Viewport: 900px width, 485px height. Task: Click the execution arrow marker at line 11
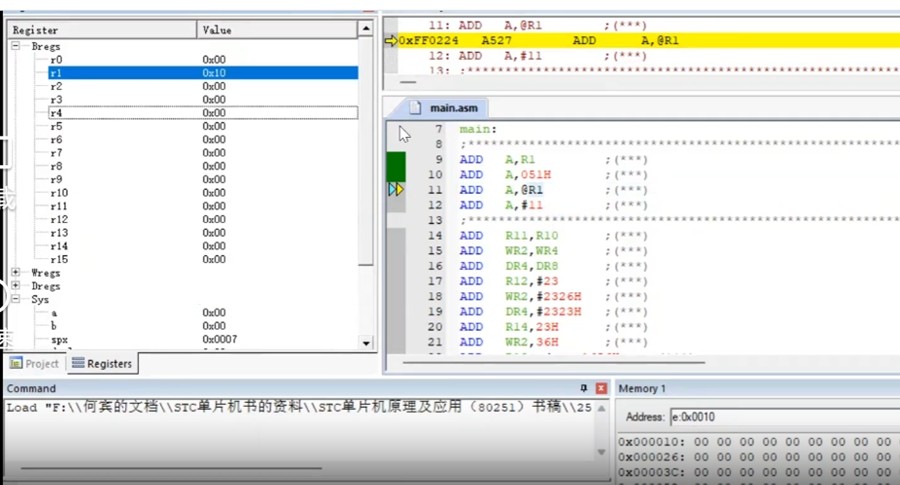click(396, 189)
